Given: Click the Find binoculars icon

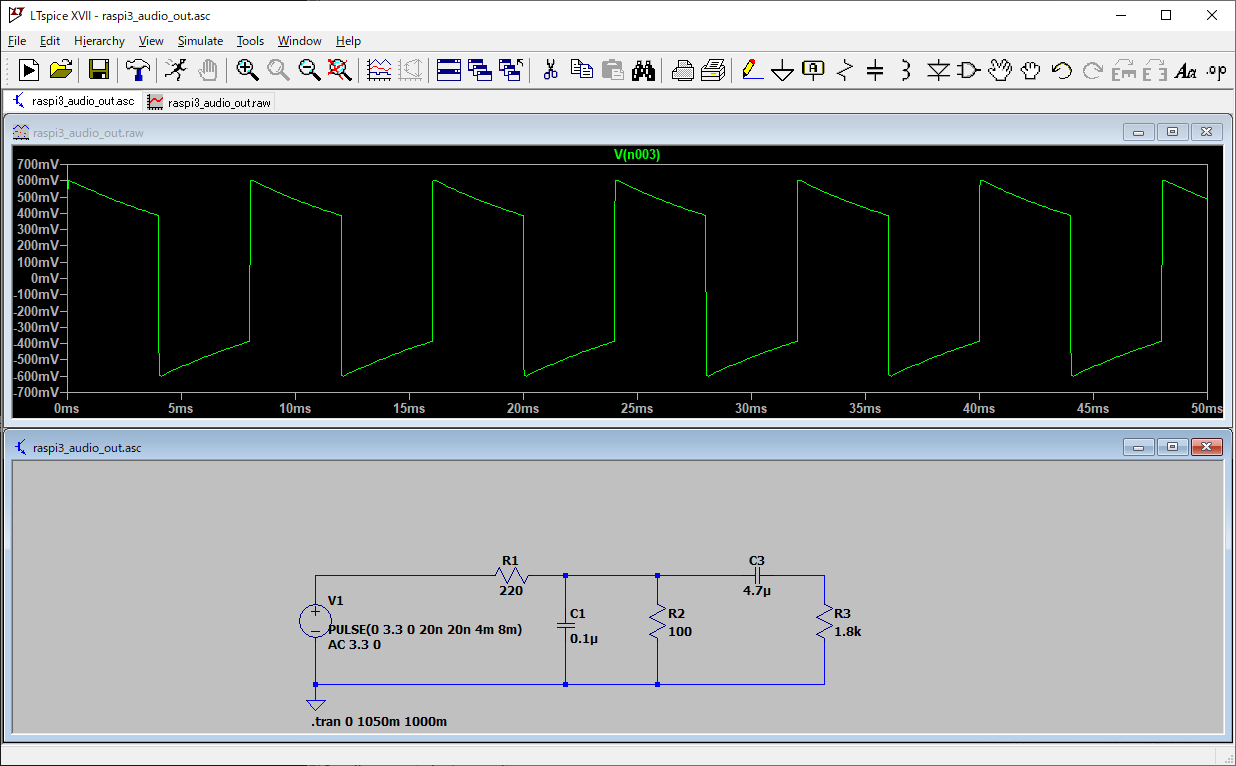Looking at the screenshot, I should click(643, 70).
